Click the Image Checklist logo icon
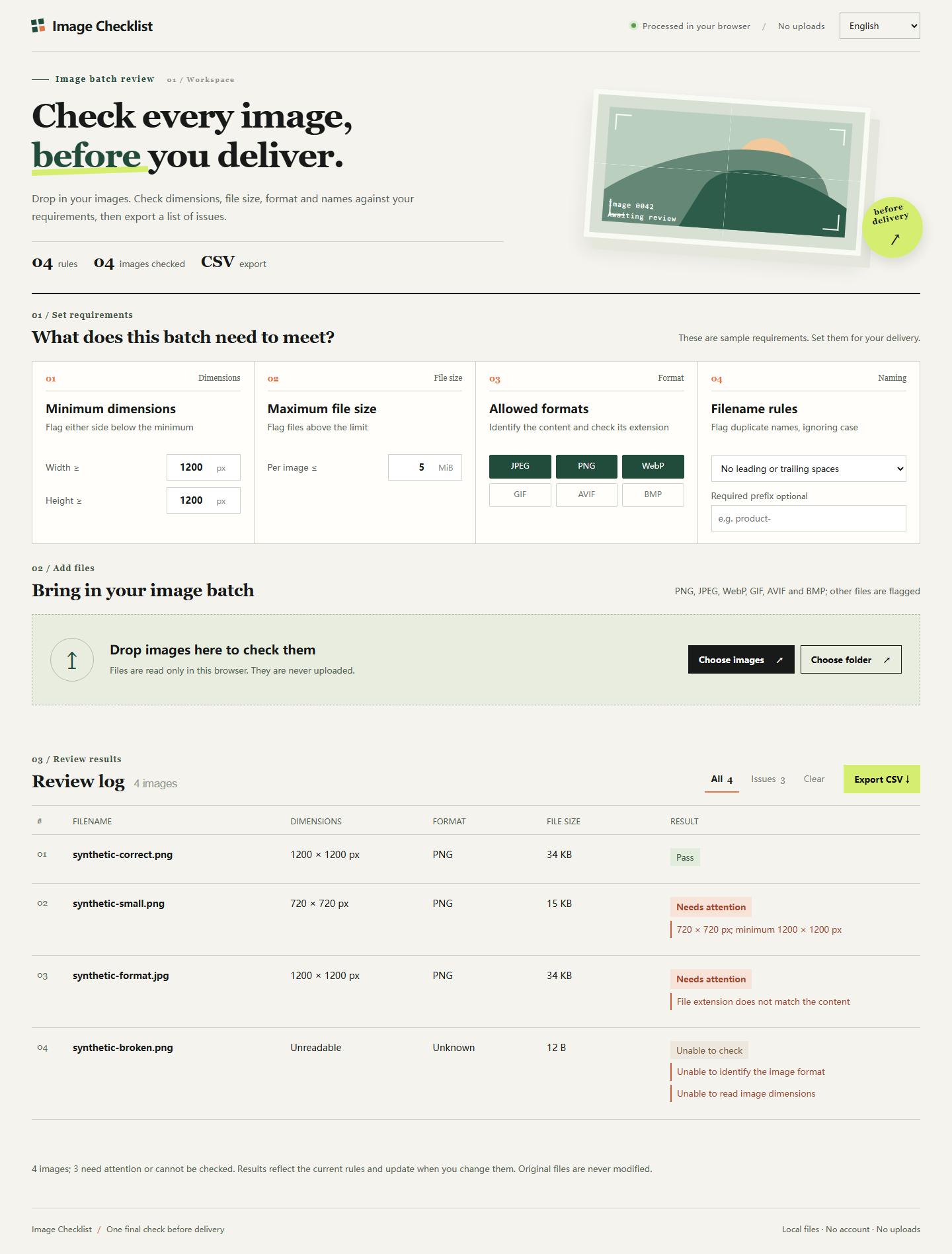The width and height of the screenshot is (952, 1254). click(38, 26)
